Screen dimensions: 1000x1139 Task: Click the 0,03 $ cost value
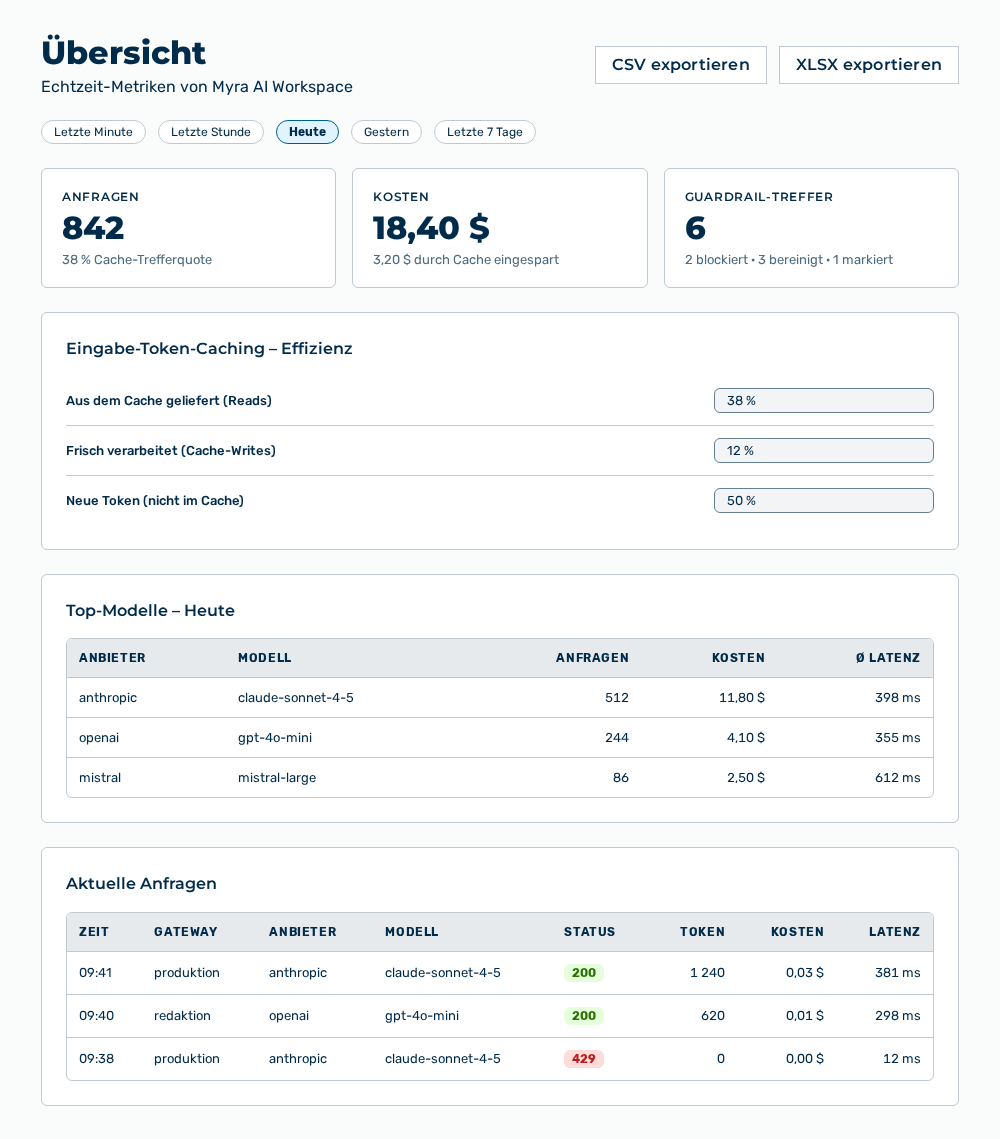coord(805,973)
